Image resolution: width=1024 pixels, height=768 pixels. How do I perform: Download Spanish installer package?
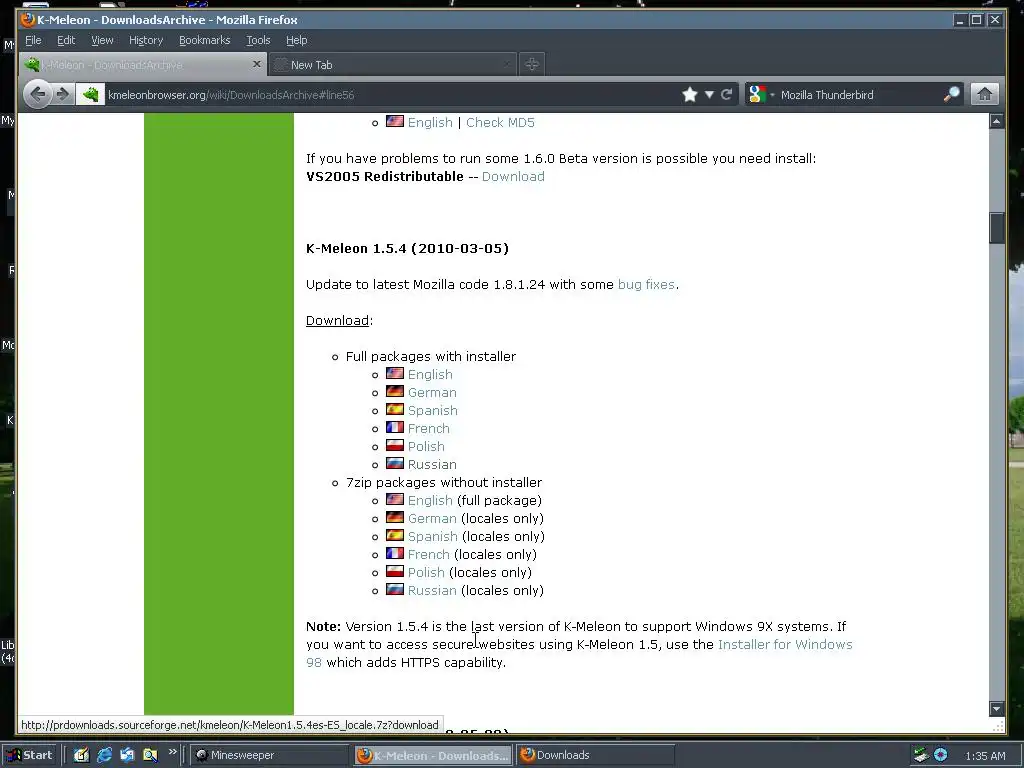433,410
